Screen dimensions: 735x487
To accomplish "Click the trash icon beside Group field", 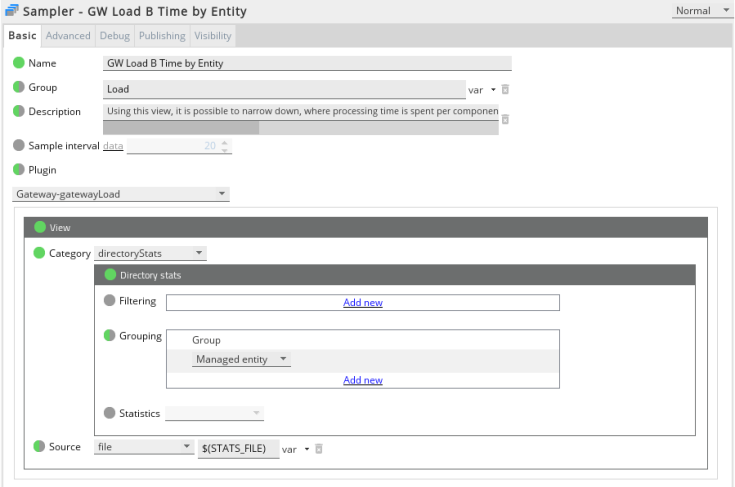I will [x=505, y=89].
